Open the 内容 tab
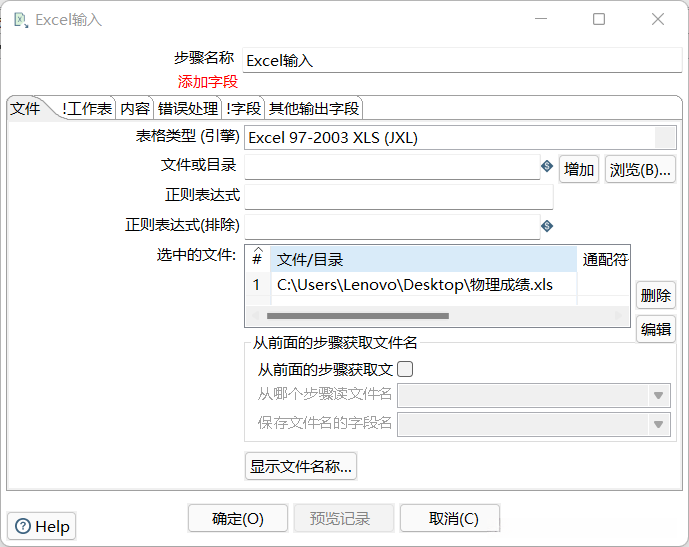 [134, 109]
